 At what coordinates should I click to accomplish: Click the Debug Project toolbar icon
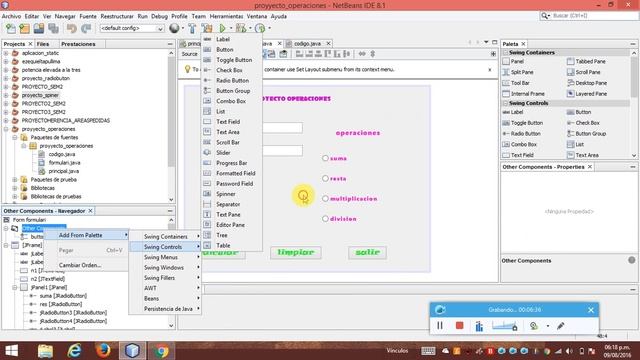click(241, 28)
